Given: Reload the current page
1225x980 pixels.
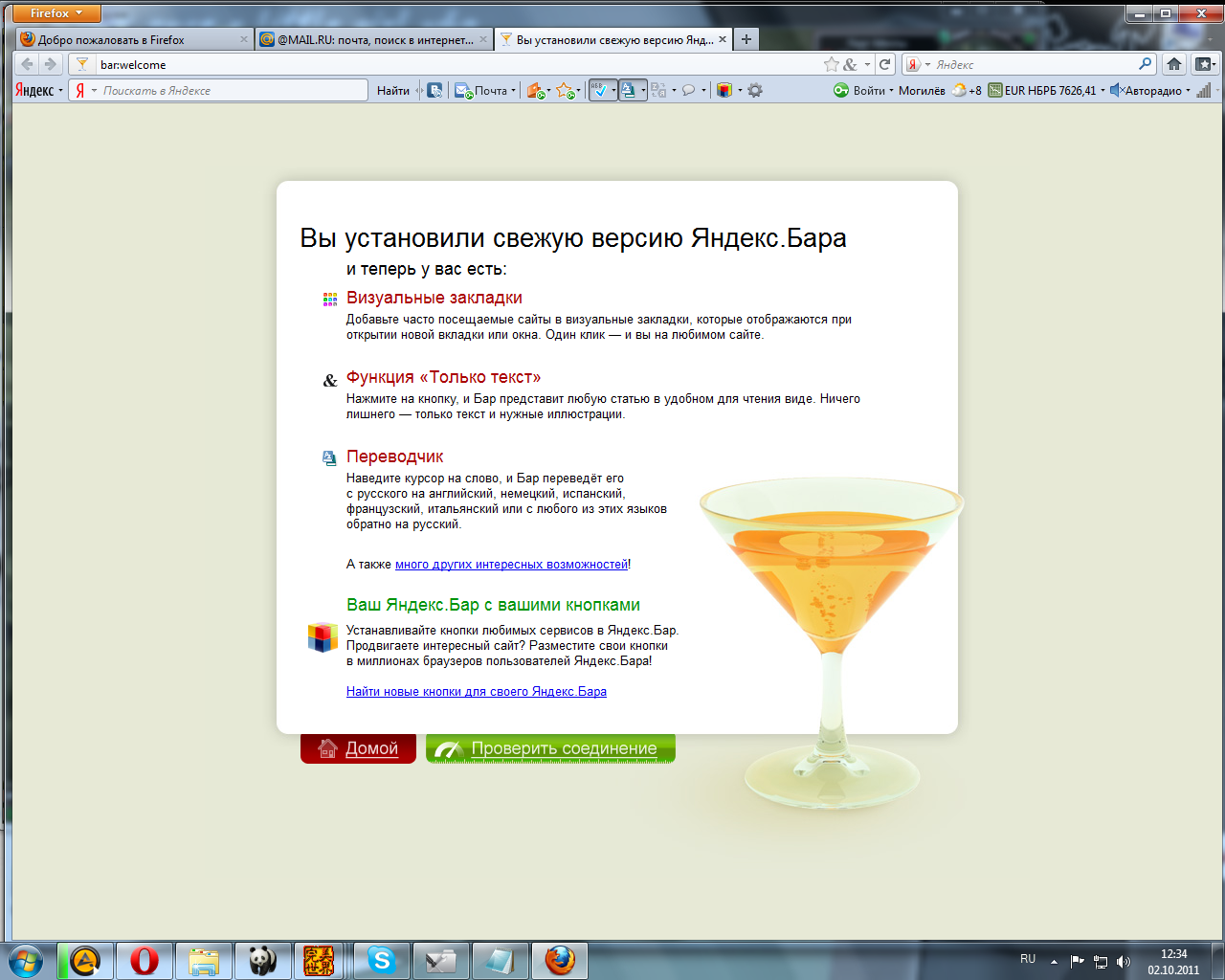Looking at the screenshot, I should coord(885,64).
